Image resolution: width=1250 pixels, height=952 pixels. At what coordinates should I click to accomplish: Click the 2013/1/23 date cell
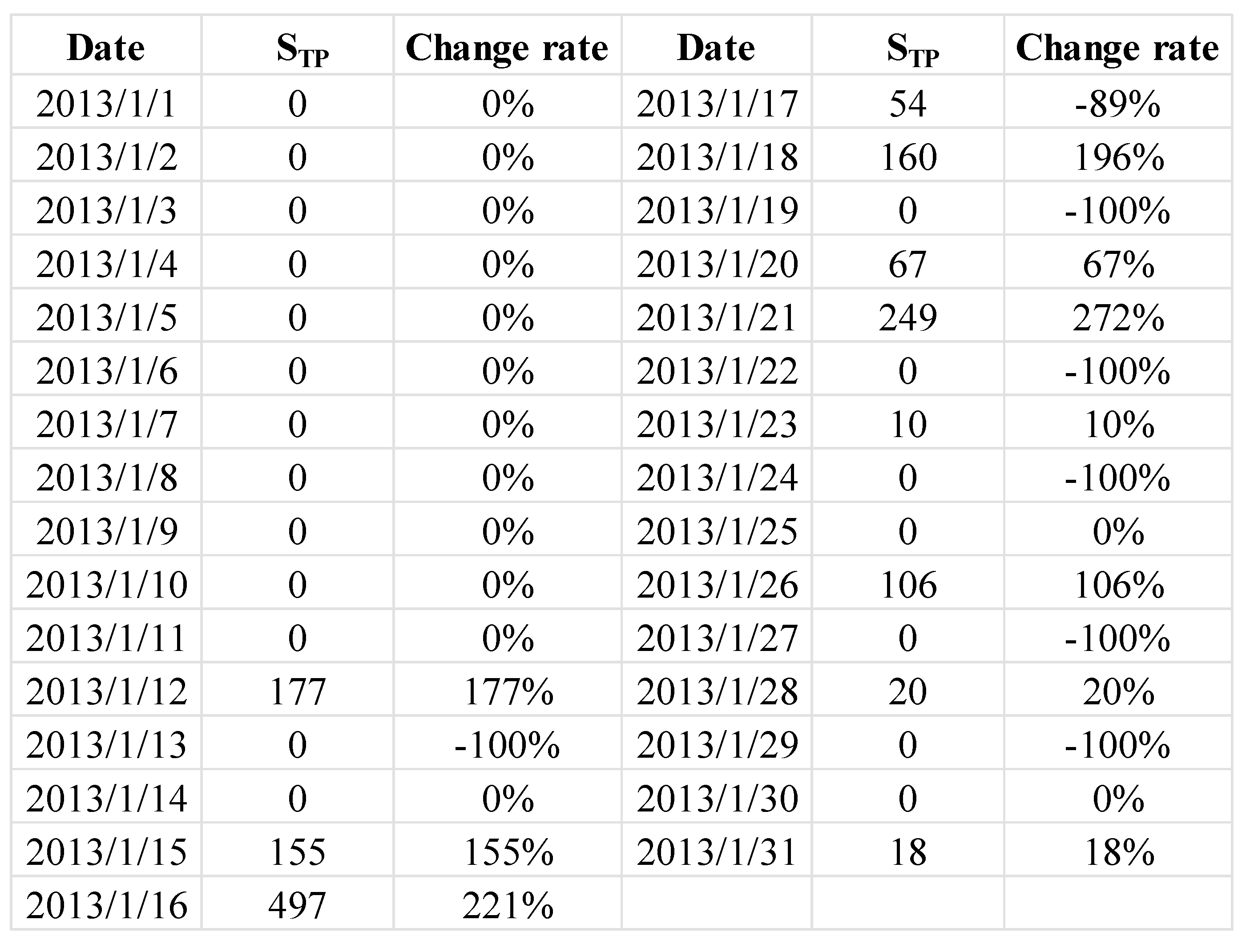717,424
